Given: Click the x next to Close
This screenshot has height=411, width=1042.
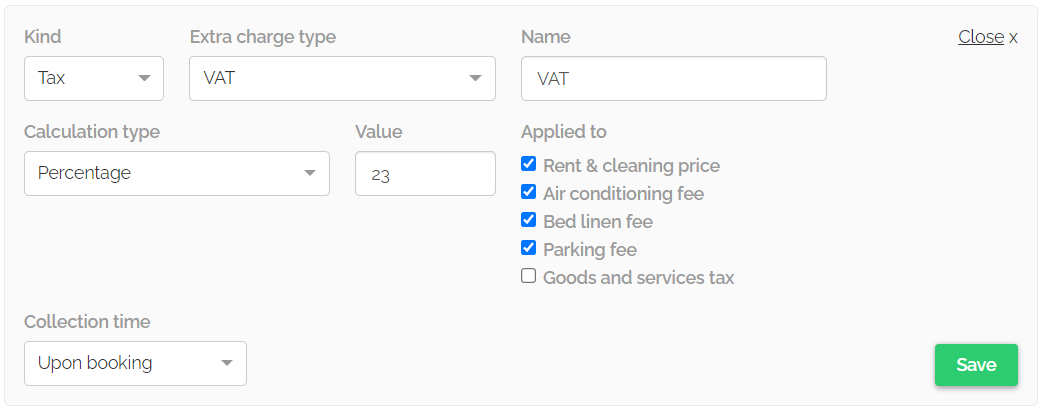Looking at the screenshot, I should pos(1013,38).
